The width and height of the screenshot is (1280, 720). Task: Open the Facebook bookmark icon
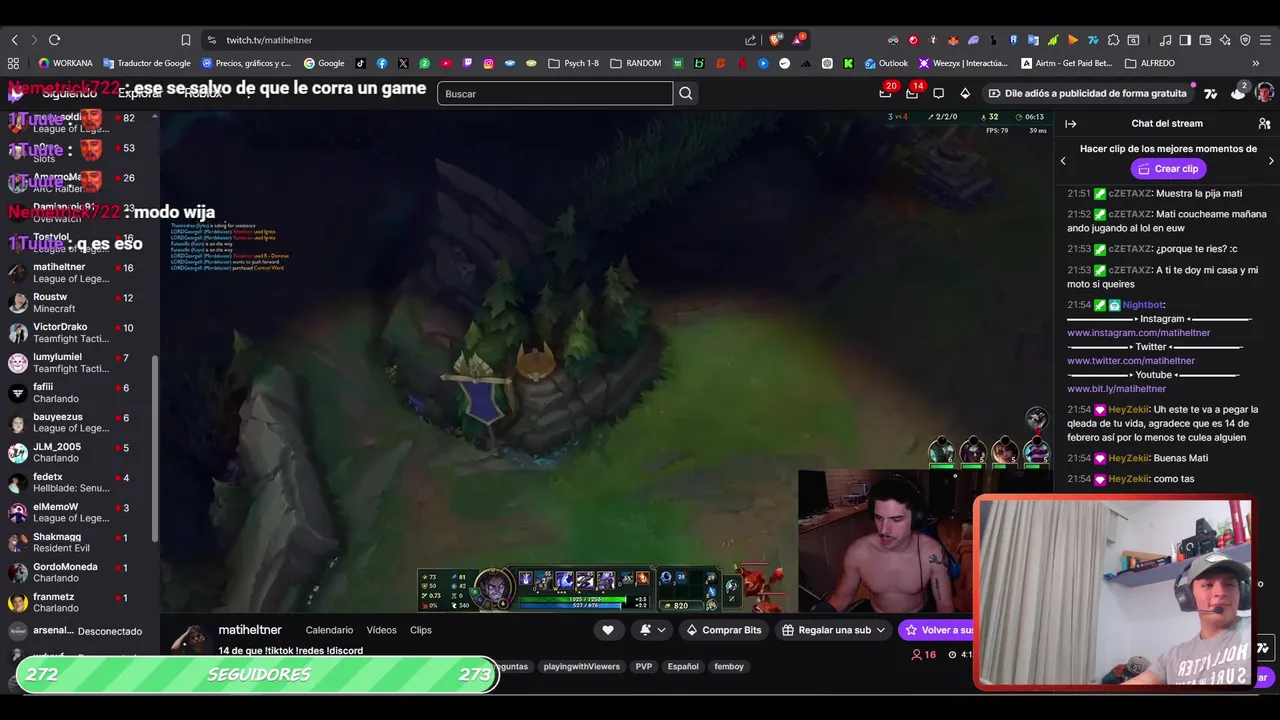pyautogui.click(x=382, y=63)
